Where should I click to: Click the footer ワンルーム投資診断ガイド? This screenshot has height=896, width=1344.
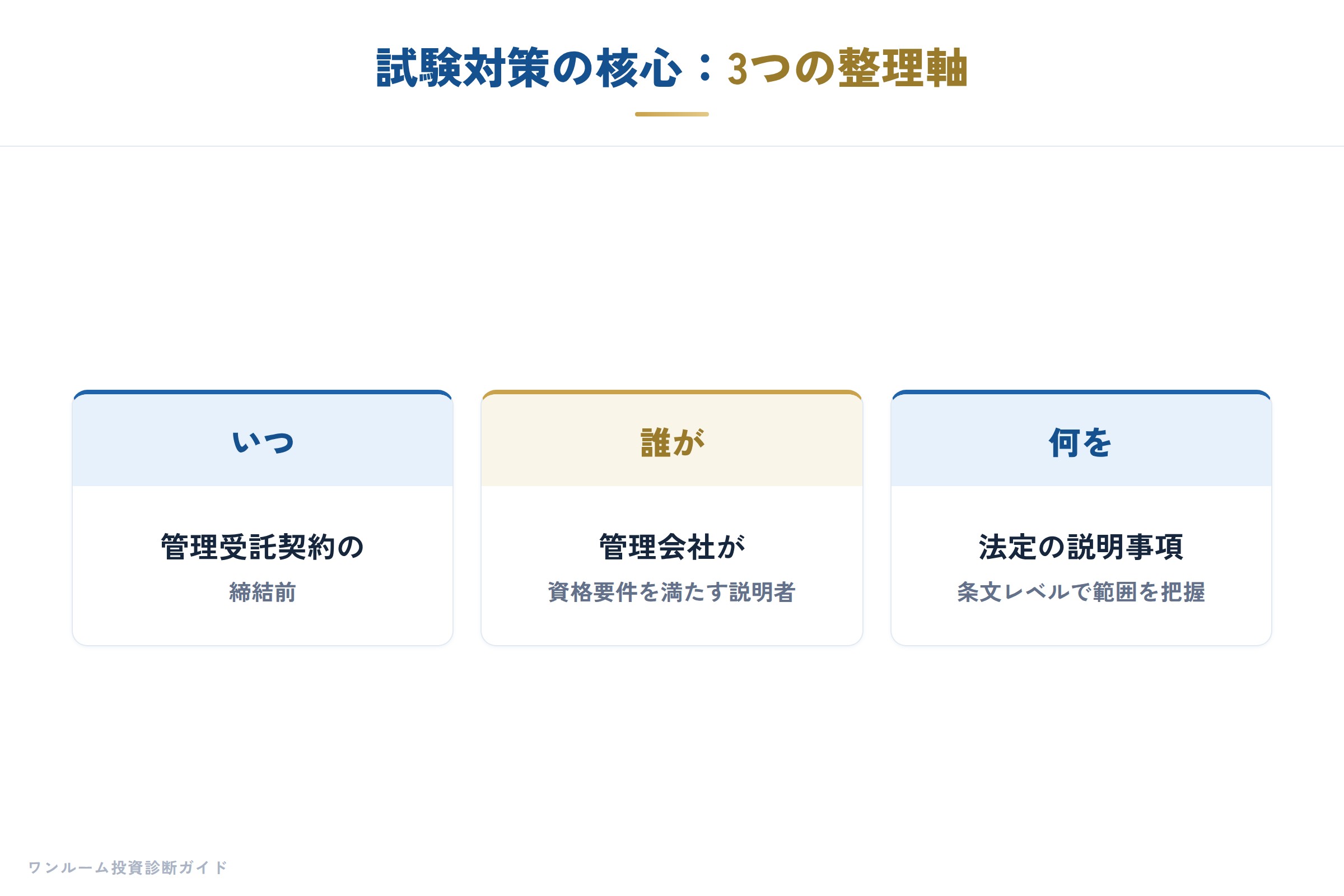click(128, 867)
